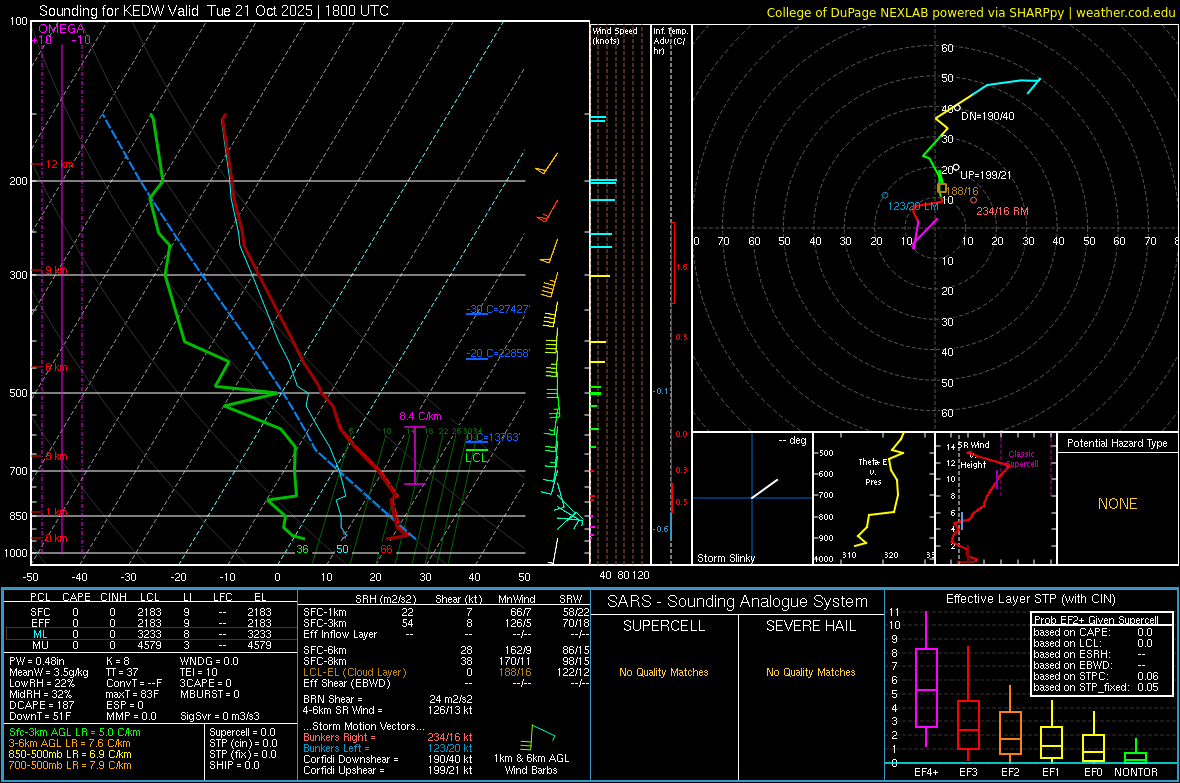Click the 'SFC-1km' shear row label
Viewport: 1180px width, 783px height.
pos(325,612)
